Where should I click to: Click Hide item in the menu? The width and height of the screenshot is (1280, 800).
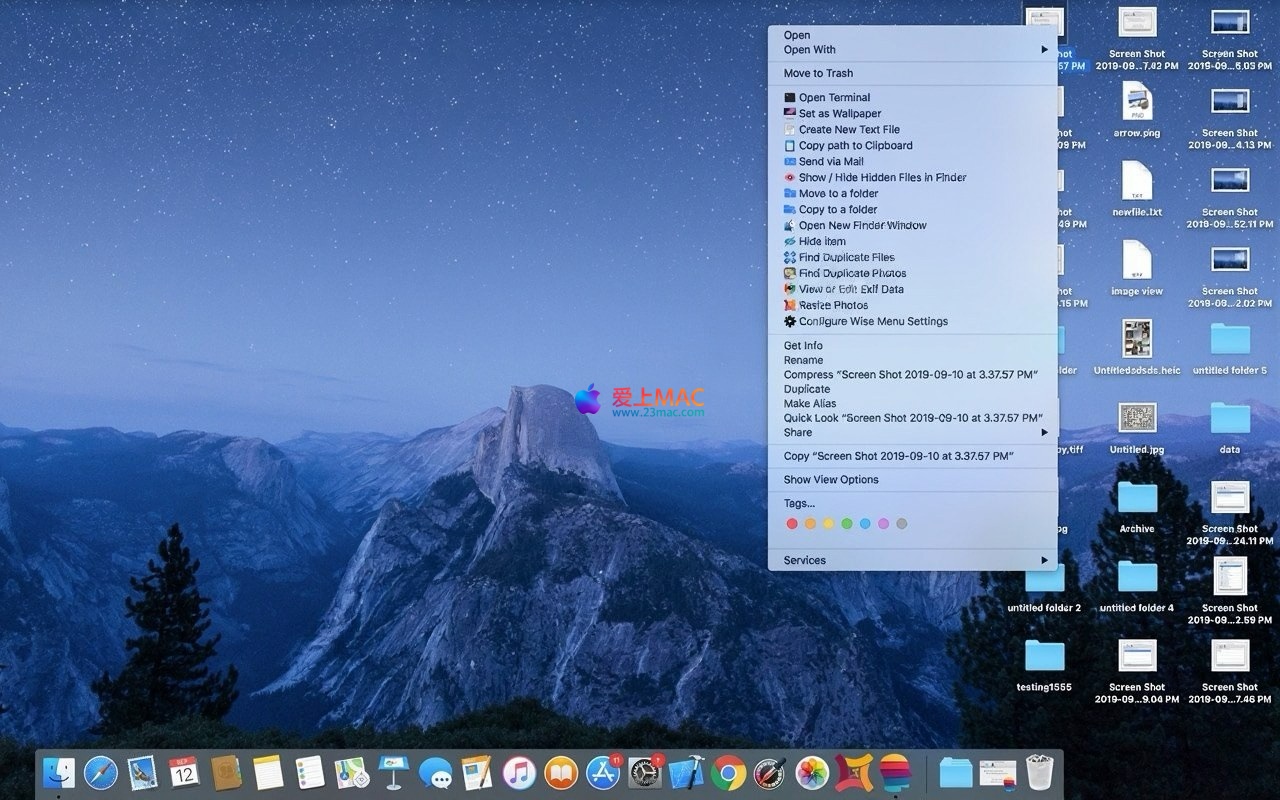pyautogui.click(x=821, y=242)
